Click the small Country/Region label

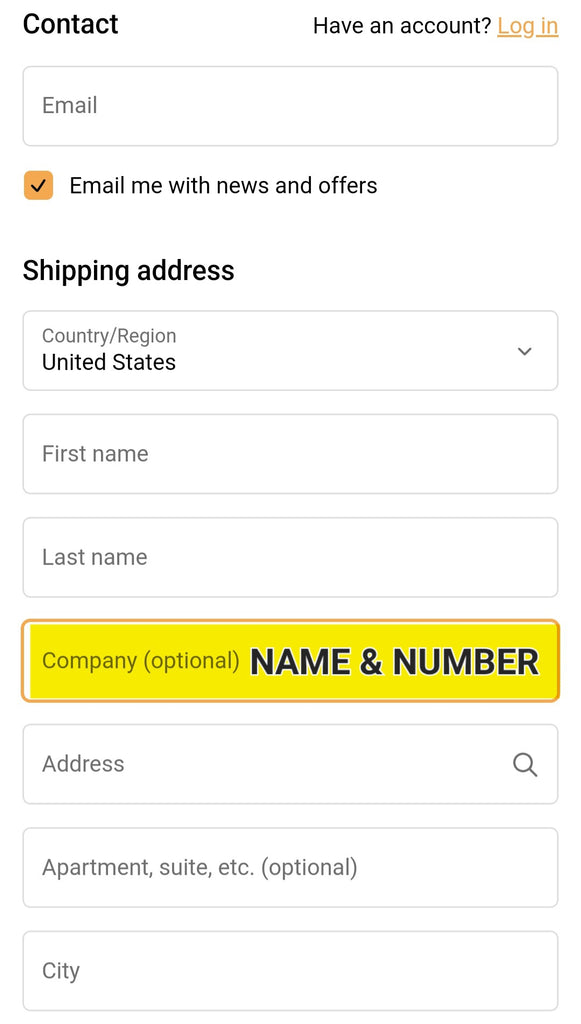pyautogui.click(x=109, y=336)
